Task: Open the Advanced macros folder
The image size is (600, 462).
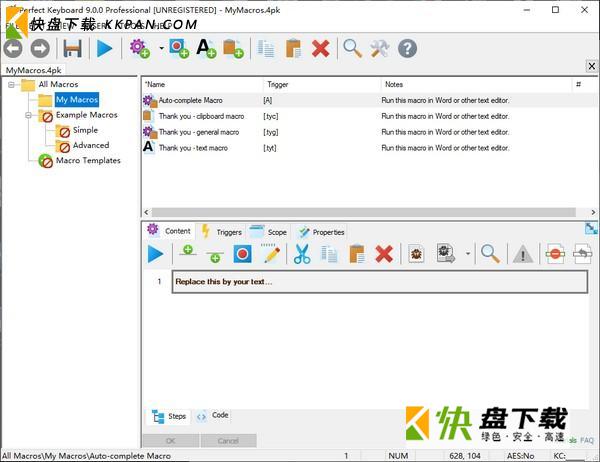Action: click(x=91, y=145)
